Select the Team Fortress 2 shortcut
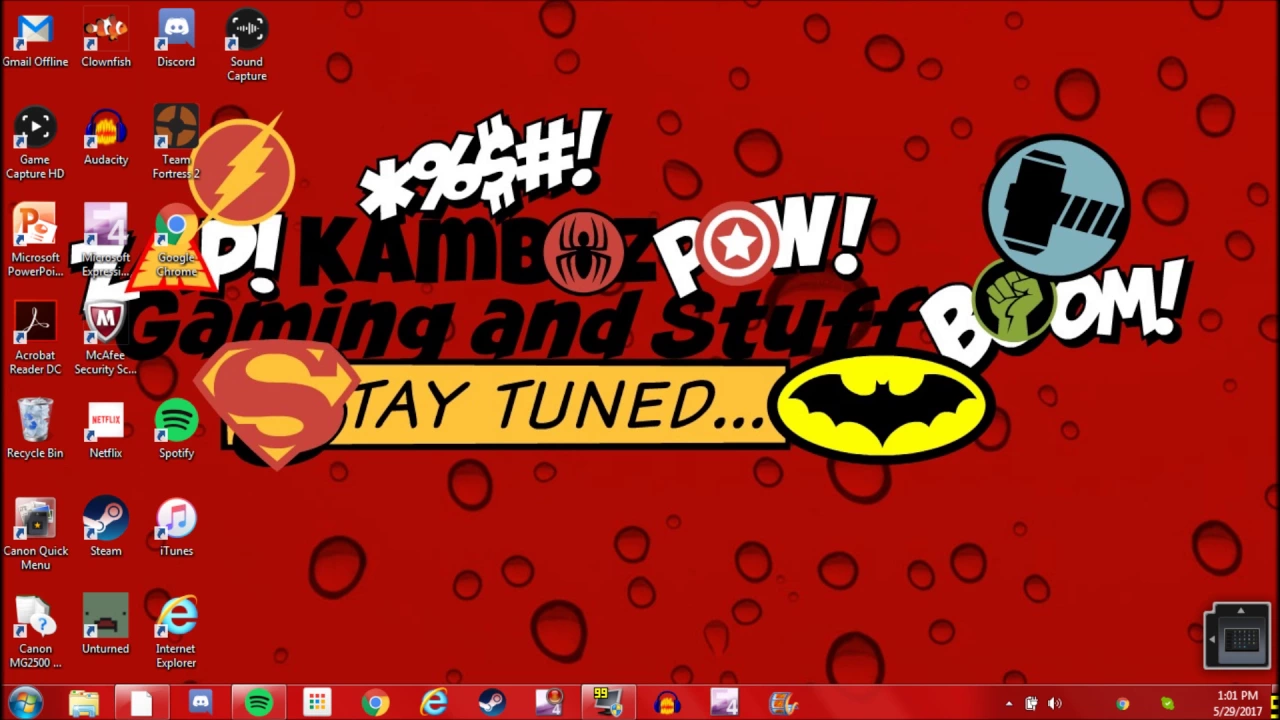1280x720 pixels. (x=176, y=144)
